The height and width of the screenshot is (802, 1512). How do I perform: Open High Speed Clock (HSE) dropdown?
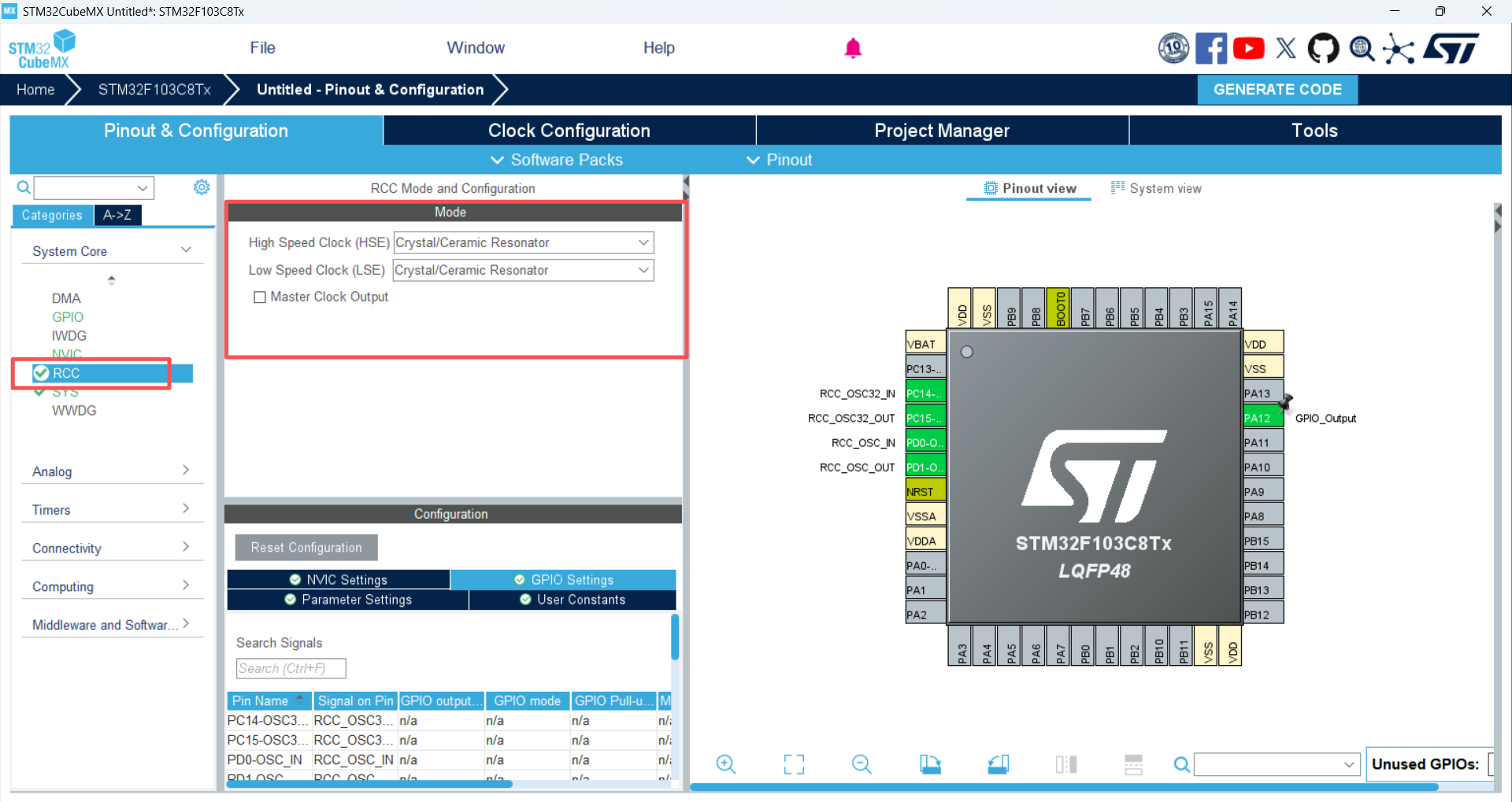[x=524, y=242]
